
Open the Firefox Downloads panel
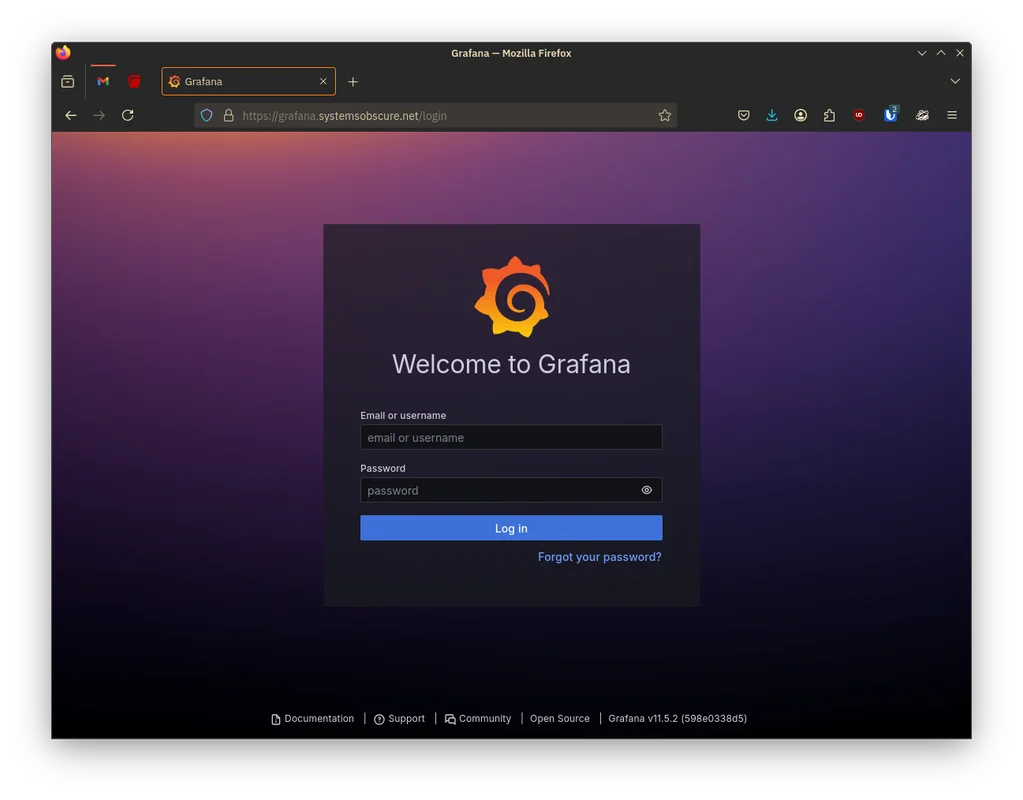772,116
